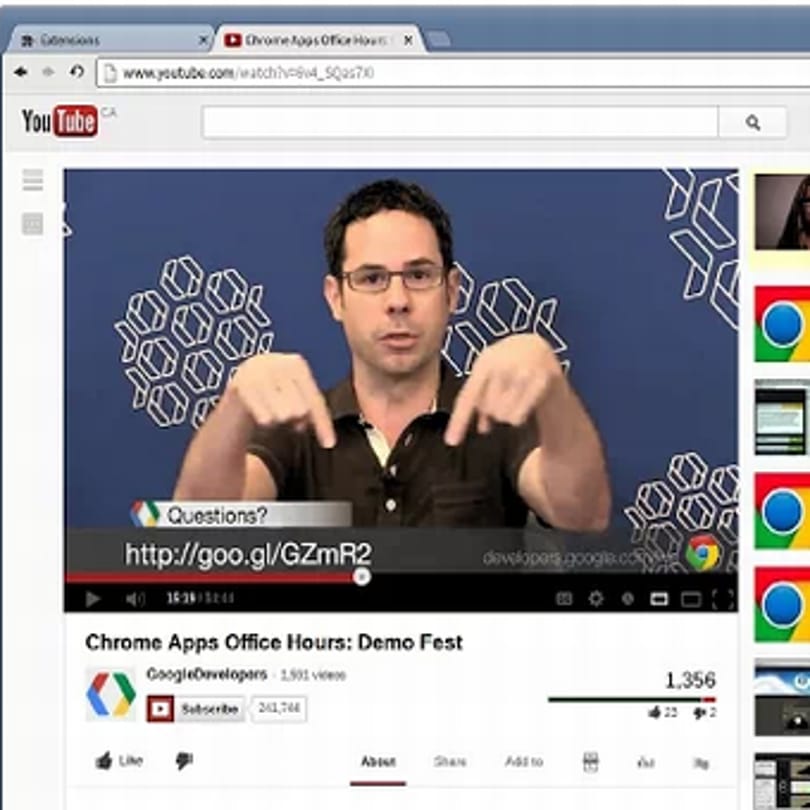Switch to the large player view
810x810 pixels.
pyautogui.click(x=691, y=599)
